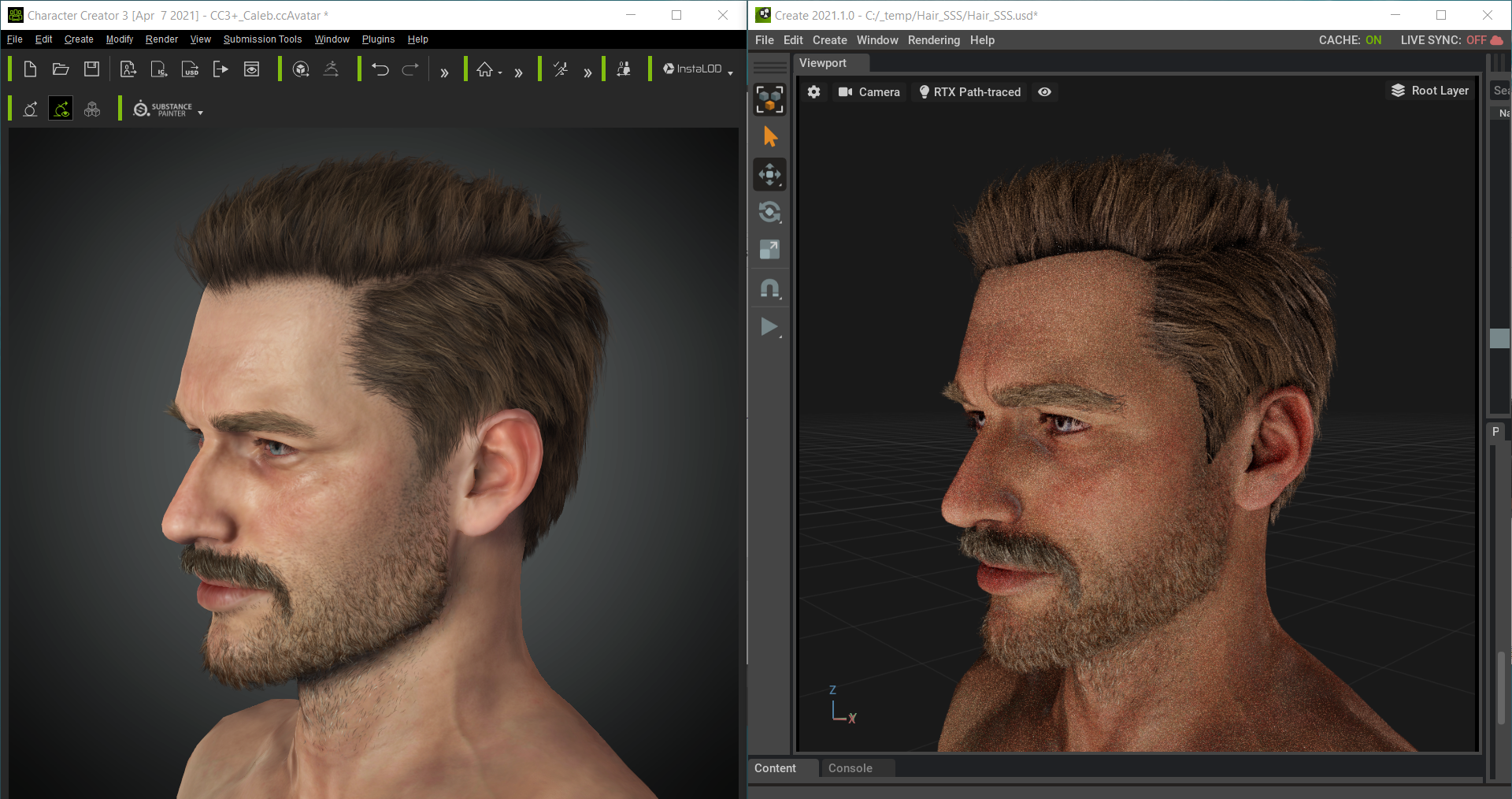Toggle the highlighted green Smart Gallery sync icon
The height and width of the screenshot is (799, 1512).
pyautogui.click(x=61, y=109)
